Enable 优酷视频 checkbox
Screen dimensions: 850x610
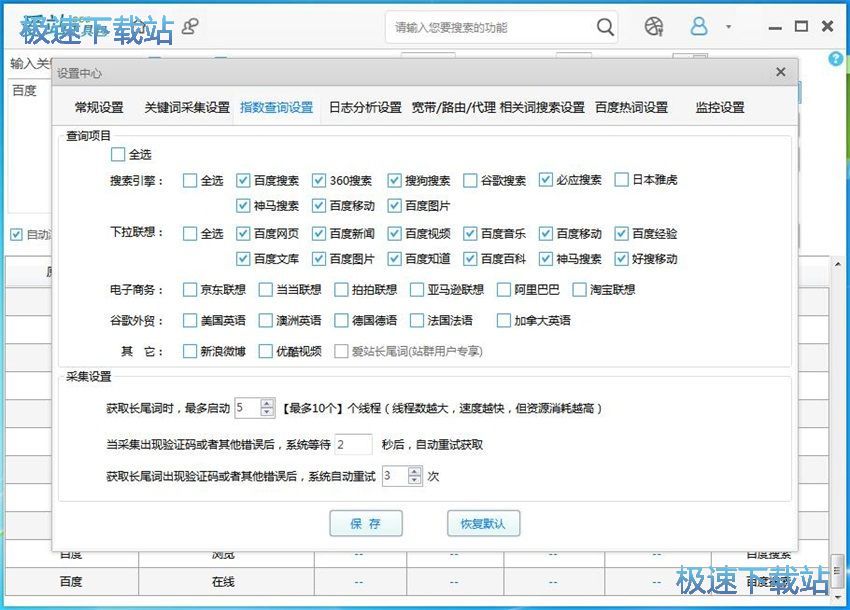[266, 351]
